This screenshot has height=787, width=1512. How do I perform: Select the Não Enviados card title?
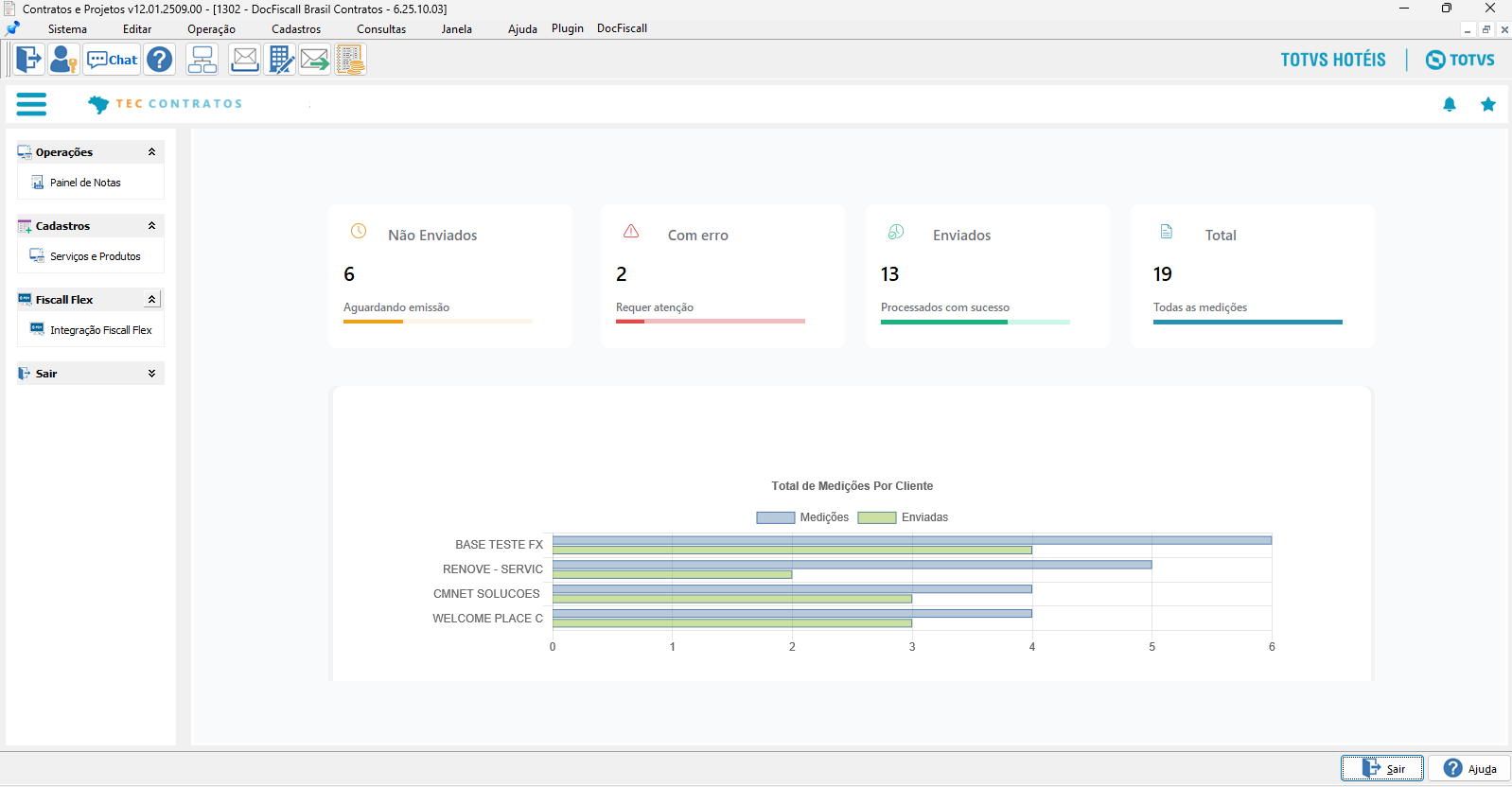(432, 236)
